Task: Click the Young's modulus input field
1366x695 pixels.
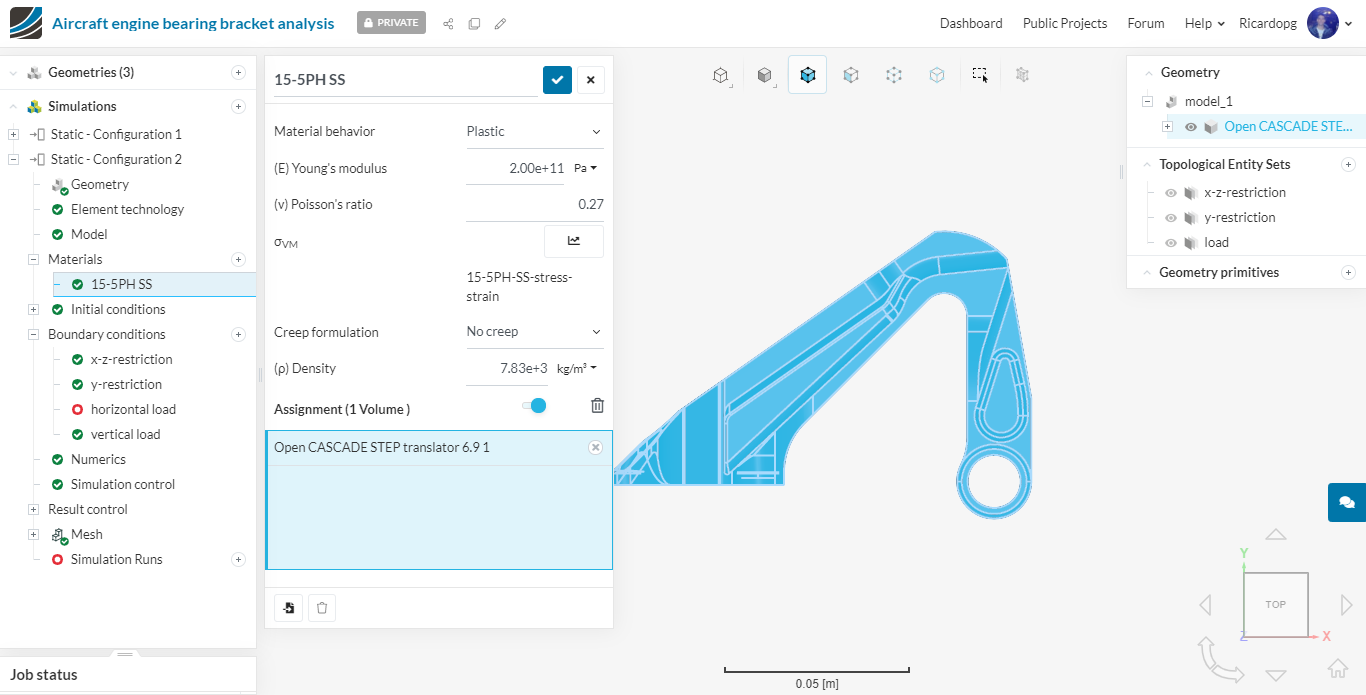Action: (515, 169)
